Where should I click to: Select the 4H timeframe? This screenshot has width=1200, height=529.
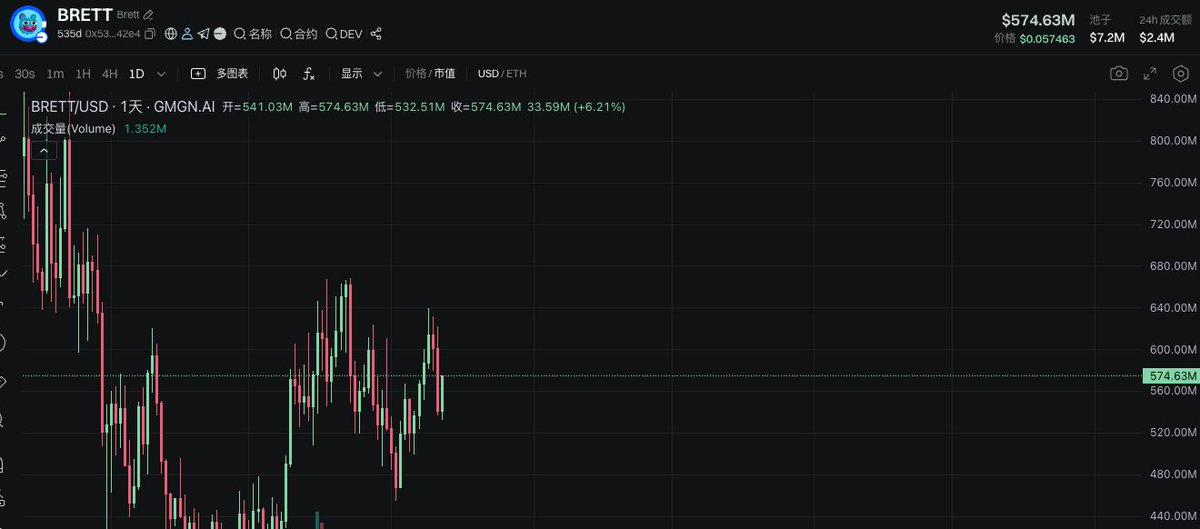(110, 74)
